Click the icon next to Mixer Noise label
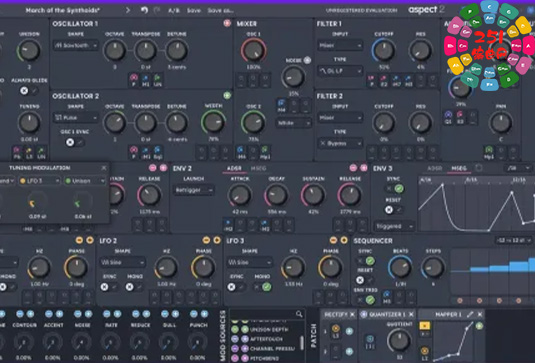The image size is (535, 363). (307, 60)
